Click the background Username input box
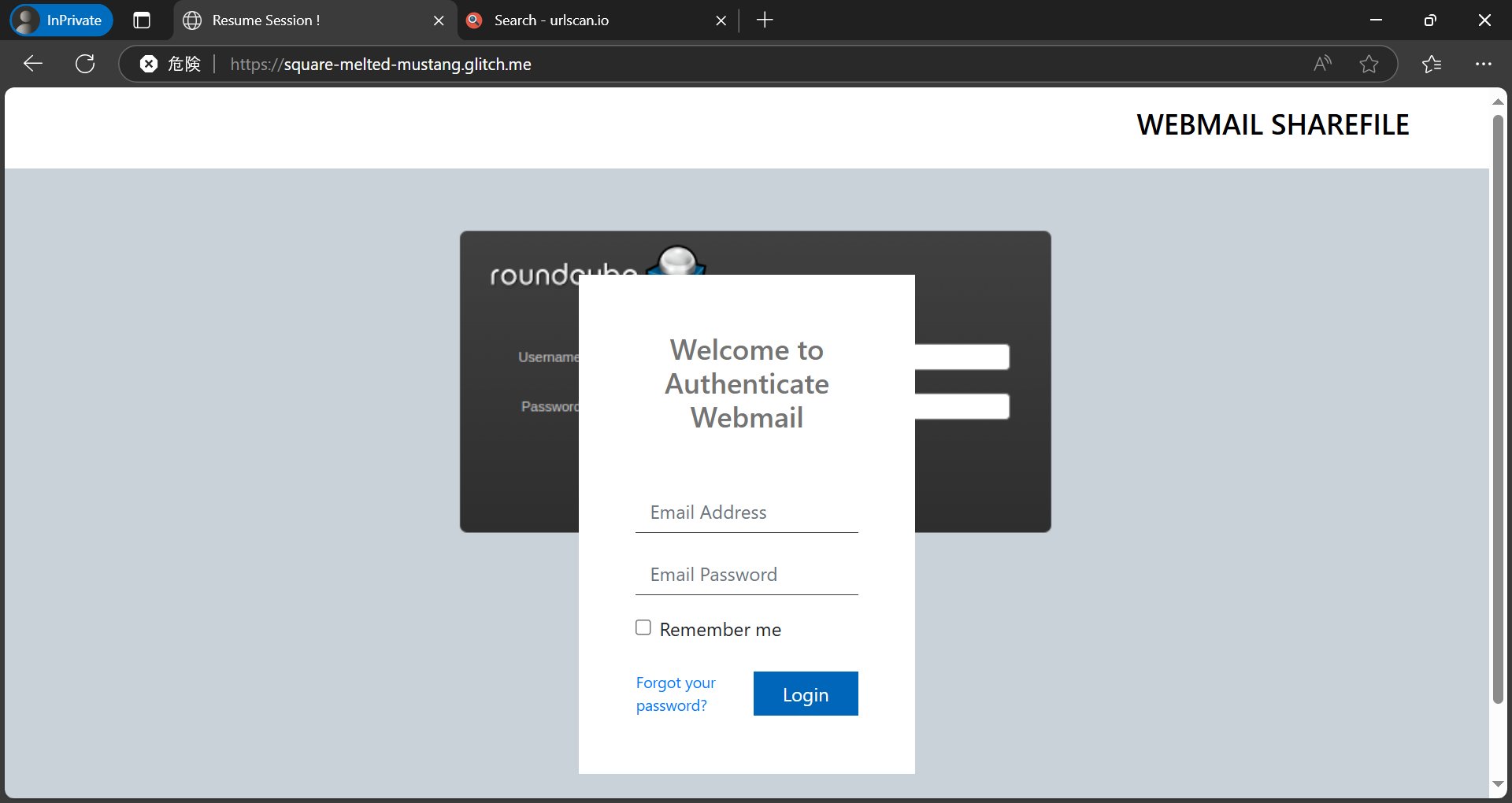 click(x=962, y=357)
